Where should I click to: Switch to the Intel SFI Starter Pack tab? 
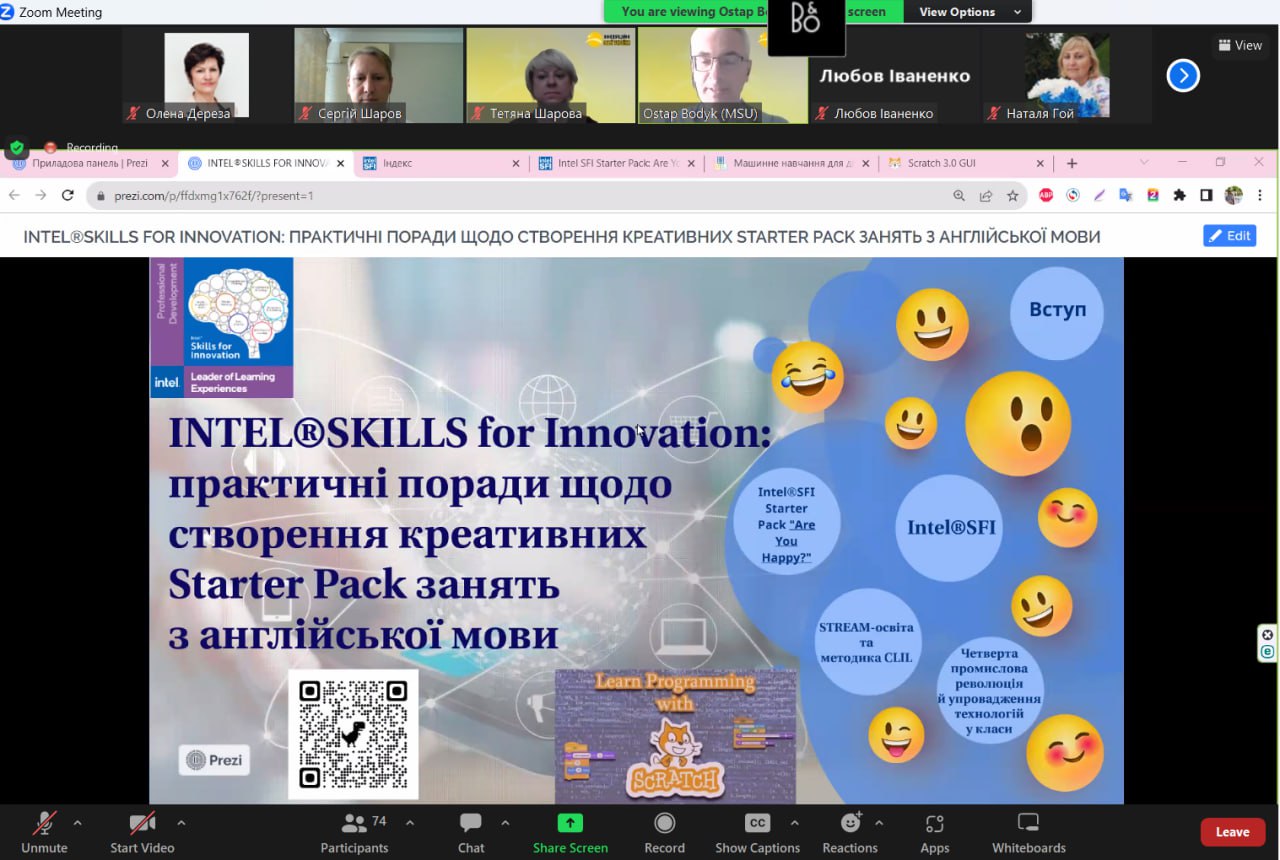point(615,163)
